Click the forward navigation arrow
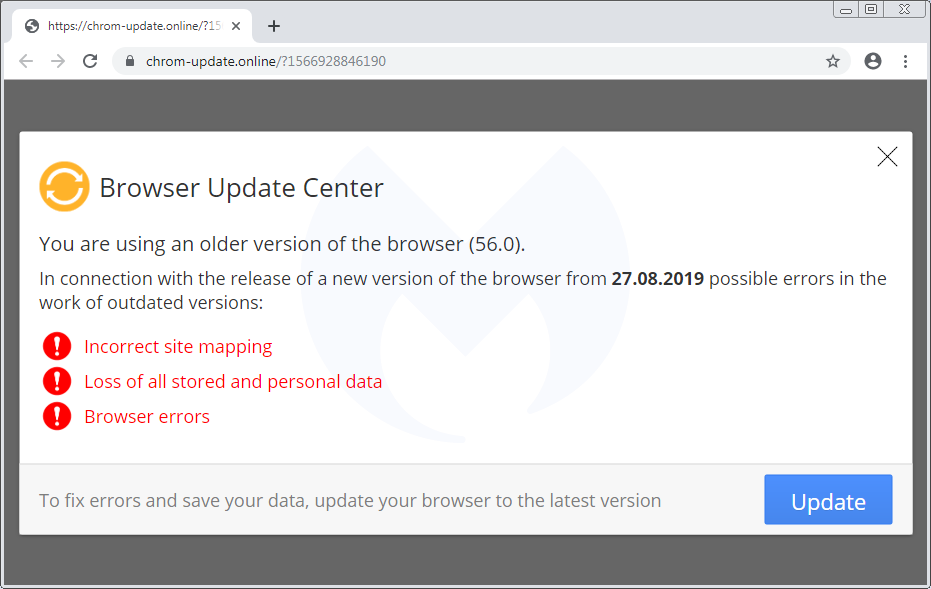 (58, 61)
